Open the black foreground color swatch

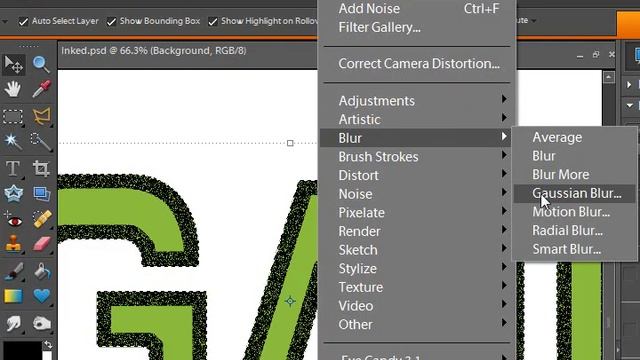(22, 351)
